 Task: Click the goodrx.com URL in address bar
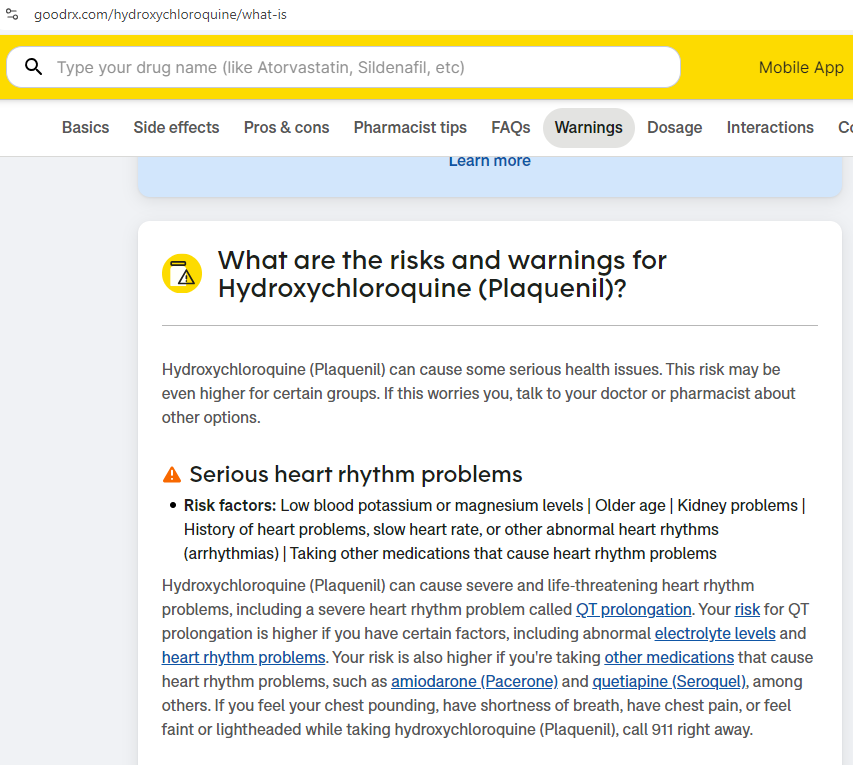click(x=160, y=14)
